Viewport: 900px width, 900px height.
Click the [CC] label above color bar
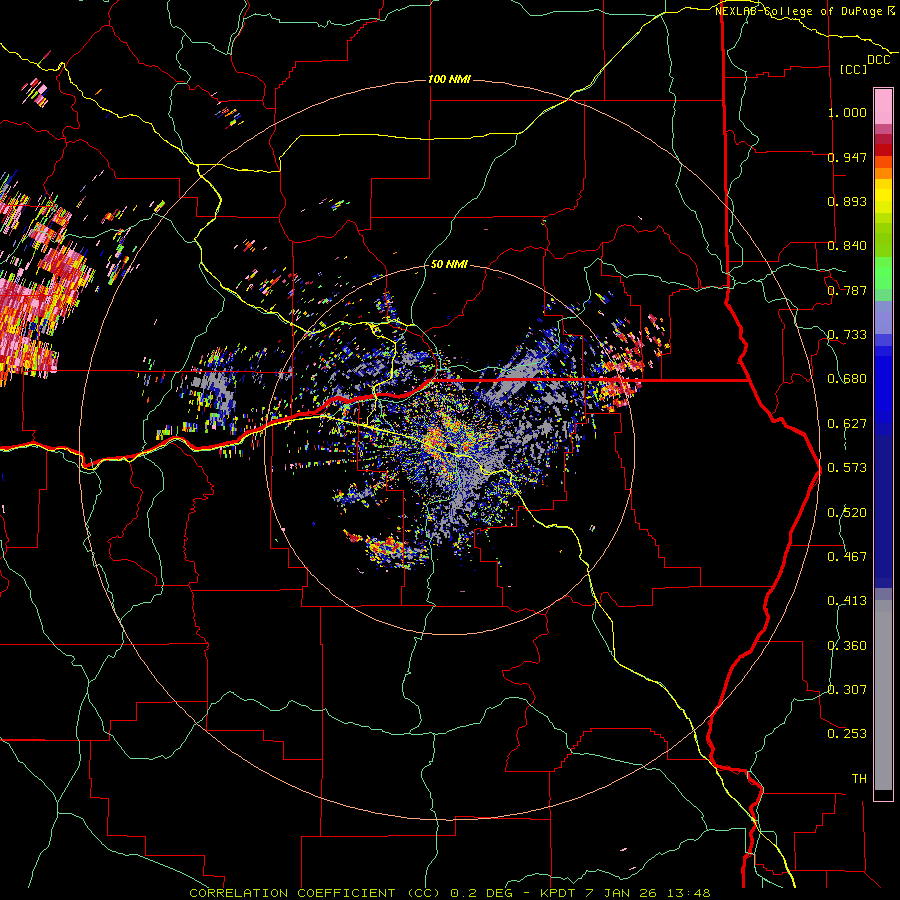tap(854, 69)
